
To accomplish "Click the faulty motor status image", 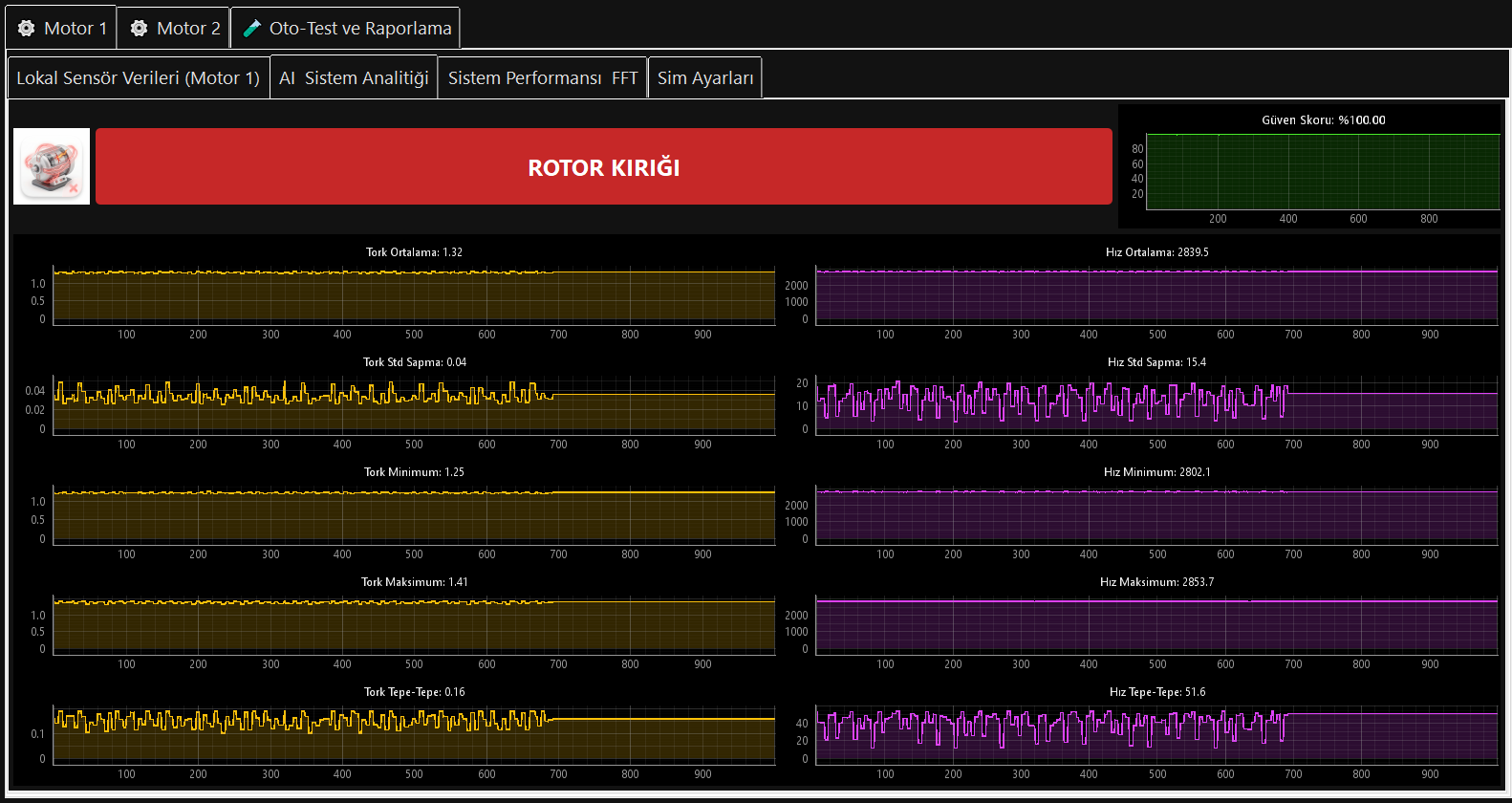I will pos(52,166).
